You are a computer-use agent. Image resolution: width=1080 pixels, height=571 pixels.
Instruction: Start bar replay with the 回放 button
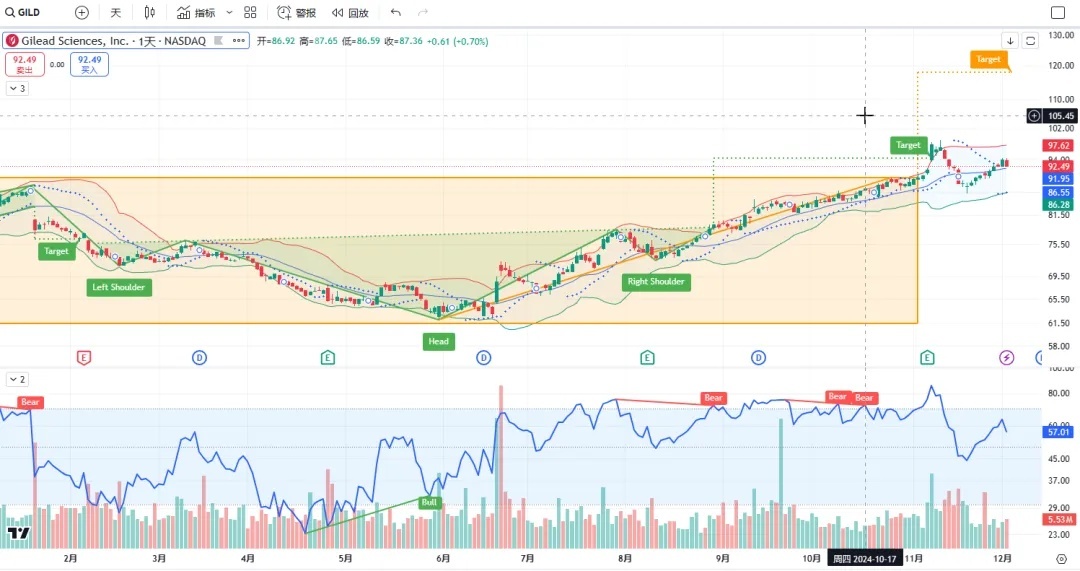coord(350,12)
